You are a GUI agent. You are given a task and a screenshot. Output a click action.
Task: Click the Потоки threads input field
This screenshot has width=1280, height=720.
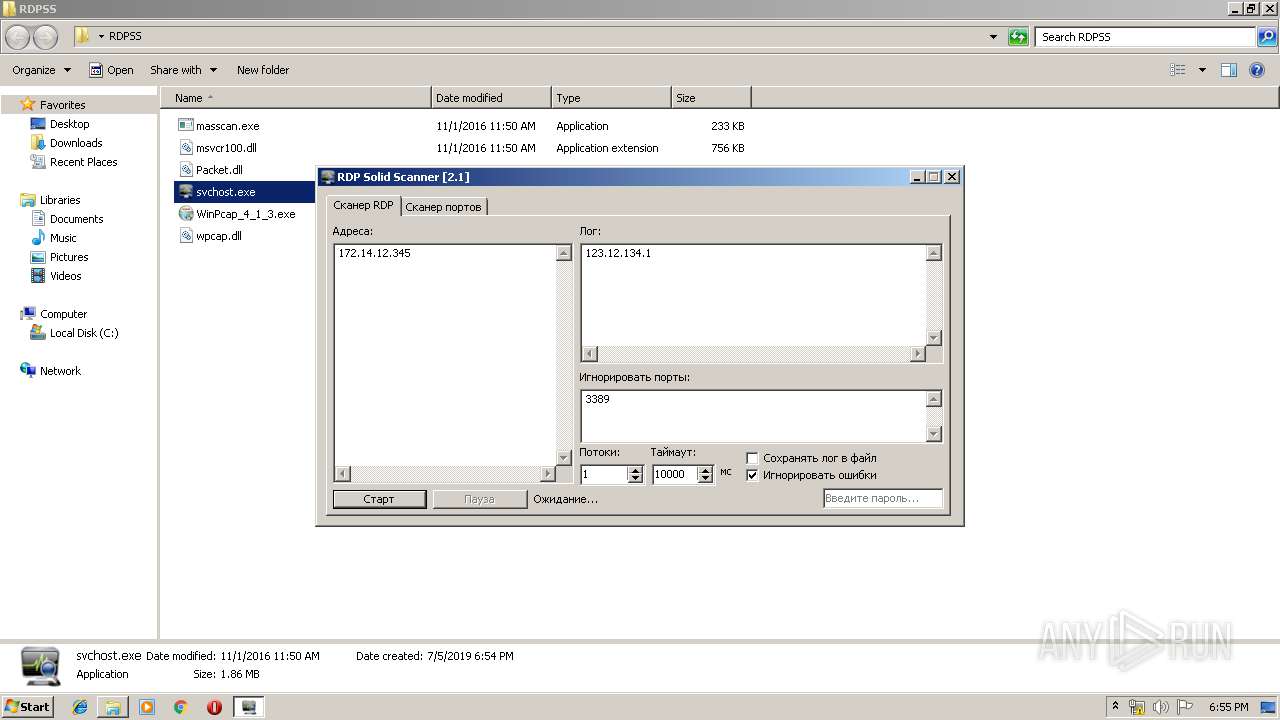pyautogui.click(x=603, y=475)
